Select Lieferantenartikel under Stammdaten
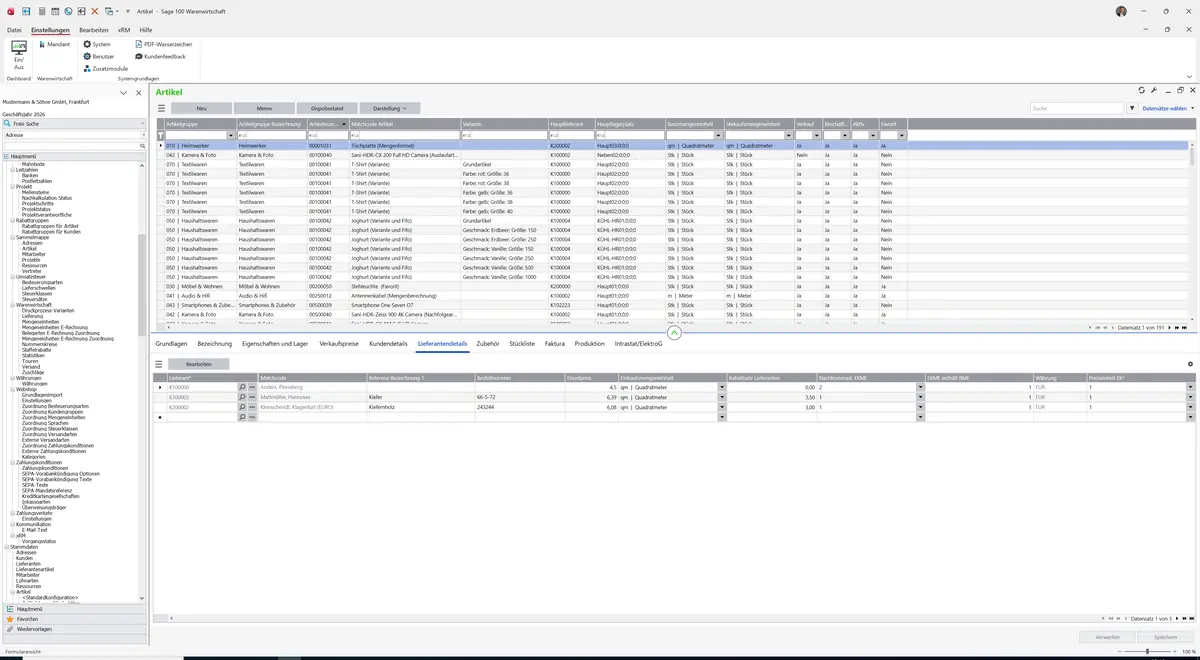The height and width of the screenshot is (660, 1200). 35,569
